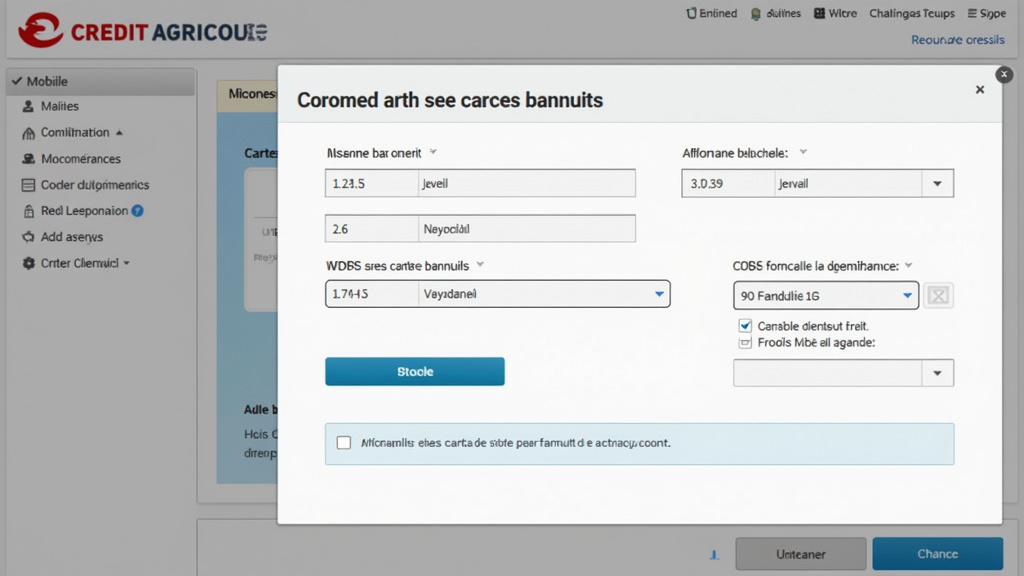Tick the checkbox in the bottom notice bar

344,442
